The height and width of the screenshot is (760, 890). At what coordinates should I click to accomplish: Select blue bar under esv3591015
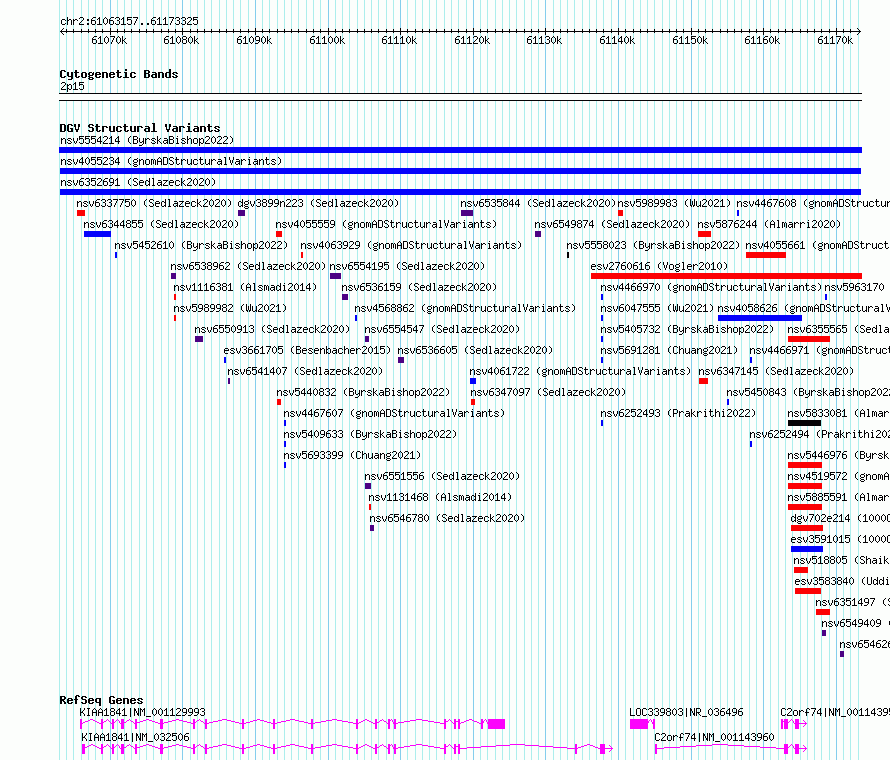pyautogui.click(x=807, y=549)
